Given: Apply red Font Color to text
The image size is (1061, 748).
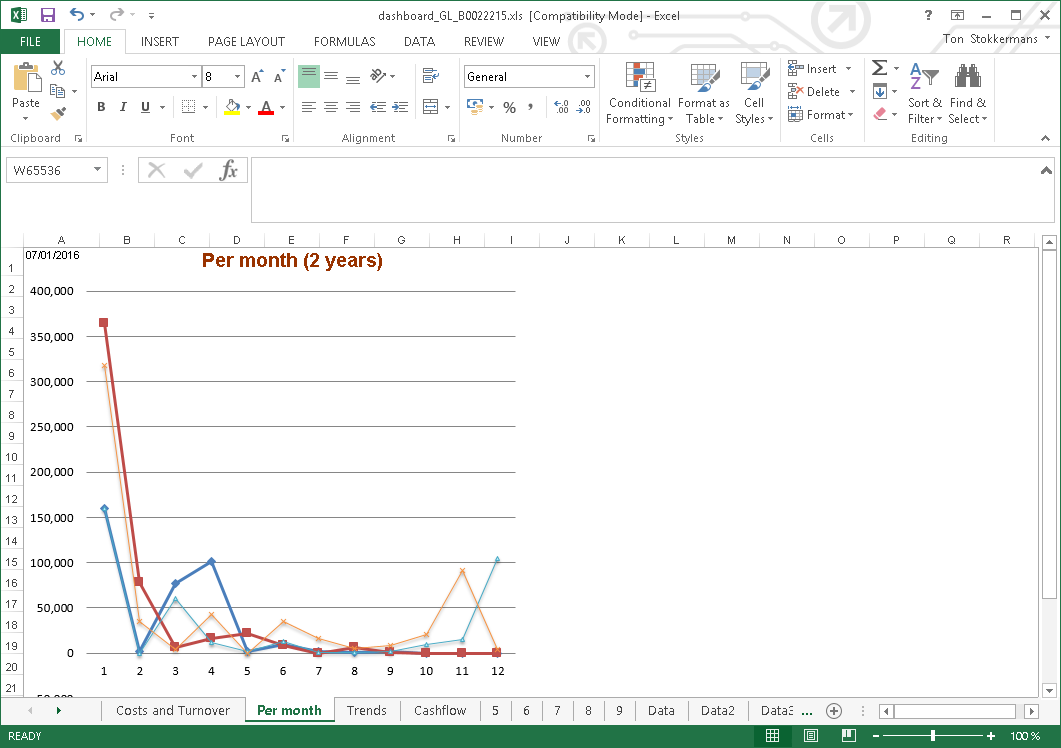Looking at the screenshot, I should [x=266, y=107].
